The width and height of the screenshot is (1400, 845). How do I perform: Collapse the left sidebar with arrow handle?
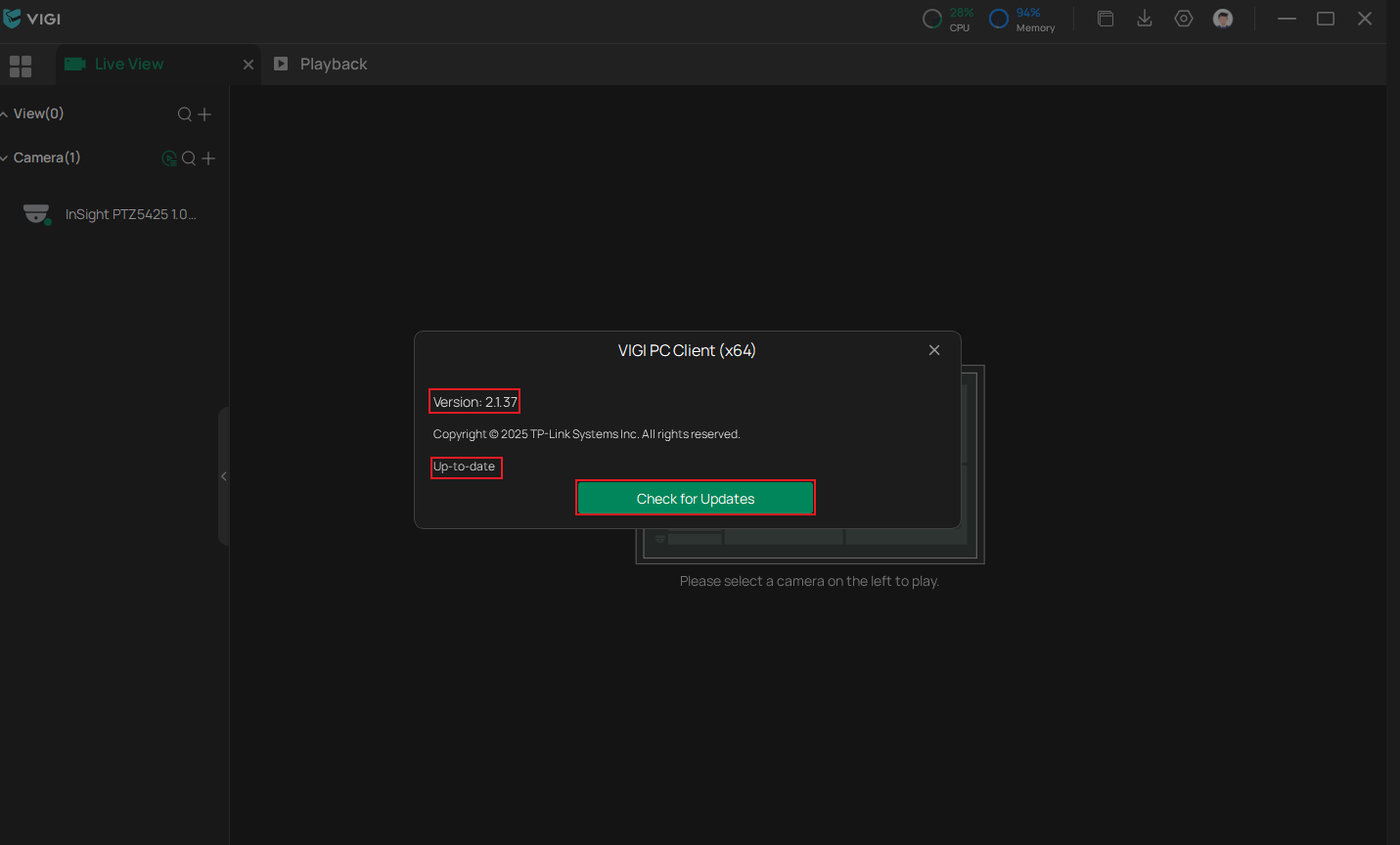[223, 476]
